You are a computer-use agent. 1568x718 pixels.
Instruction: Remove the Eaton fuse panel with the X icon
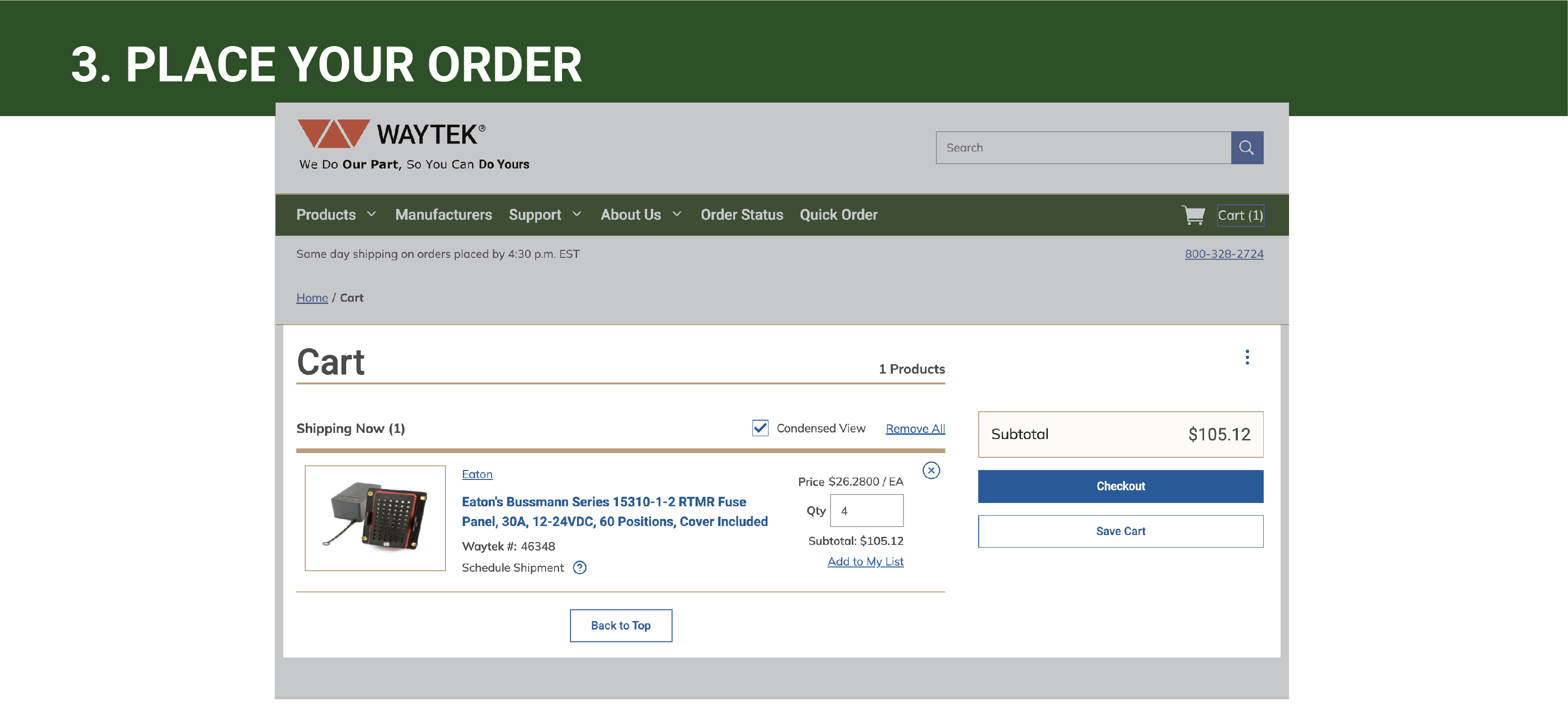click(931, 471)
